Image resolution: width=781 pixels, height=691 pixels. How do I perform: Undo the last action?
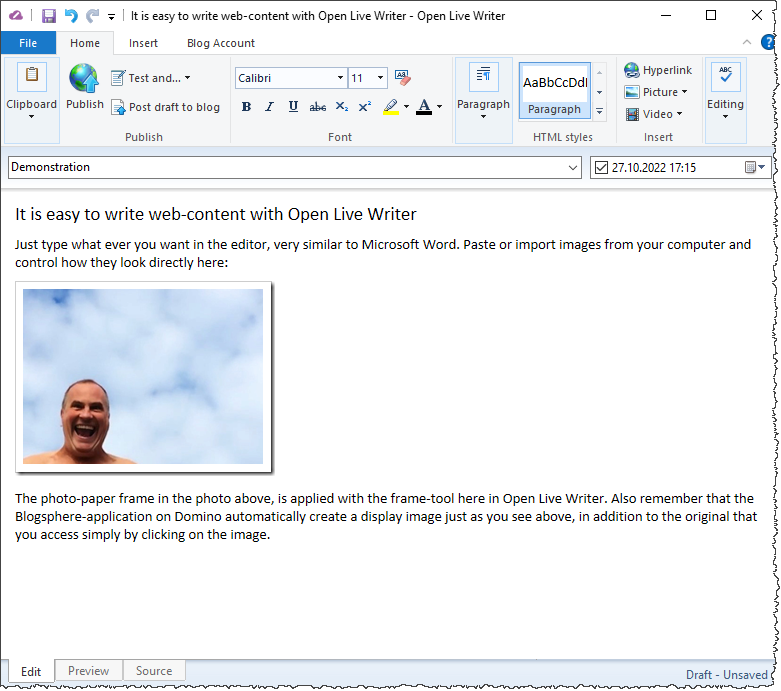pyautogui.click(x=71, y=16)
